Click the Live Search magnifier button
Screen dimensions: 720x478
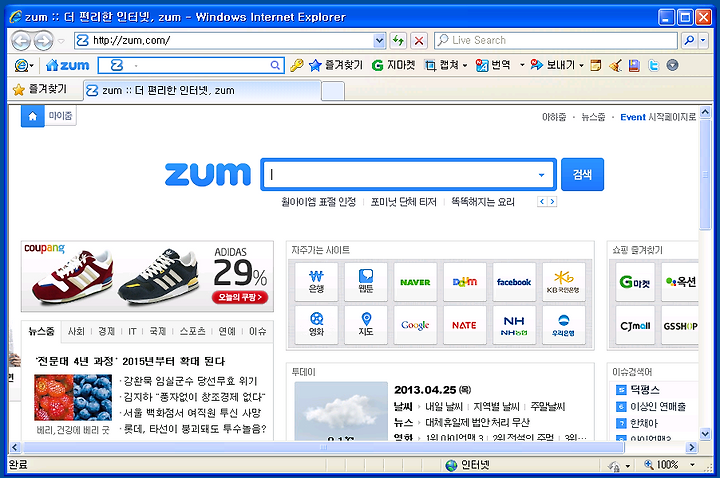tap(689, 40)
